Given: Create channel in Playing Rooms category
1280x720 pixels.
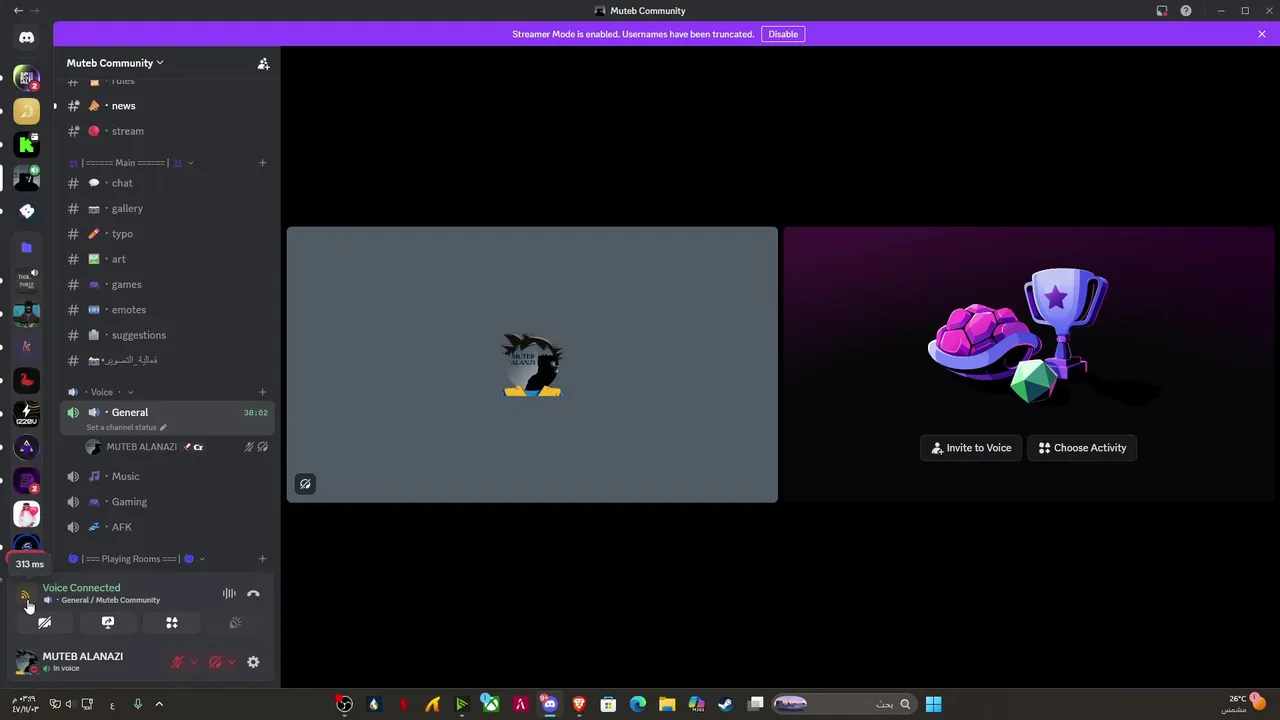Looking at the screenshot, I should (262, 559).
